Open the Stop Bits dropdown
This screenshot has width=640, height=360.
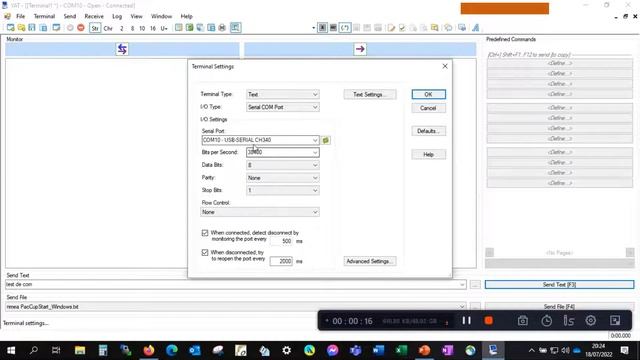(282, 190)
